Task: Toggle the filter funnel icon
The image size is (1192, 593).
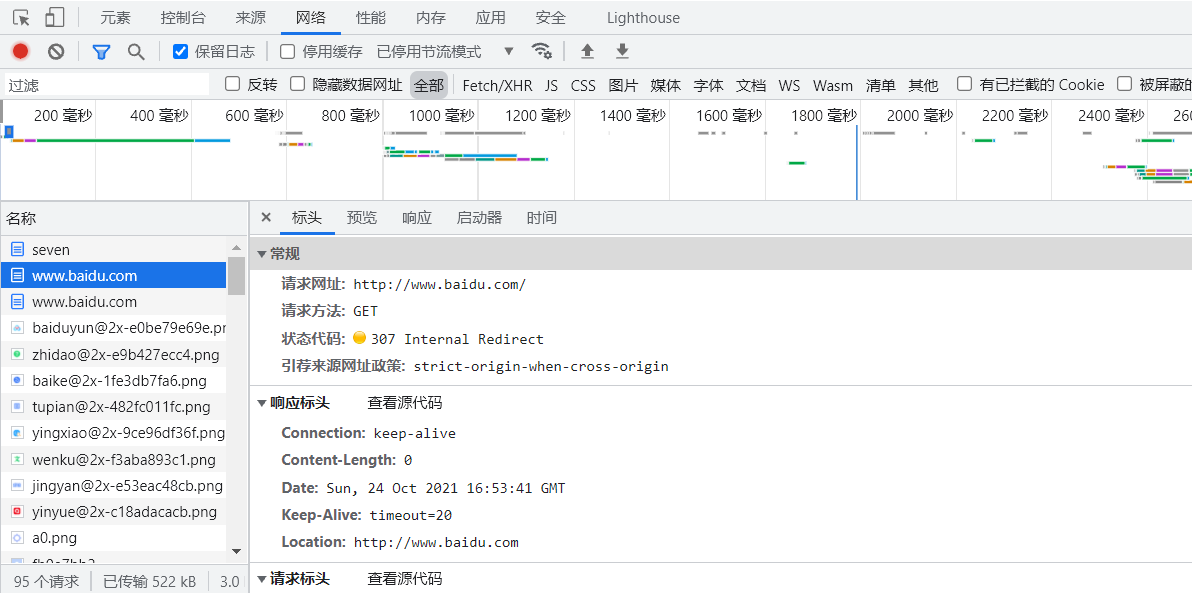Action: (x=101, y=51)
